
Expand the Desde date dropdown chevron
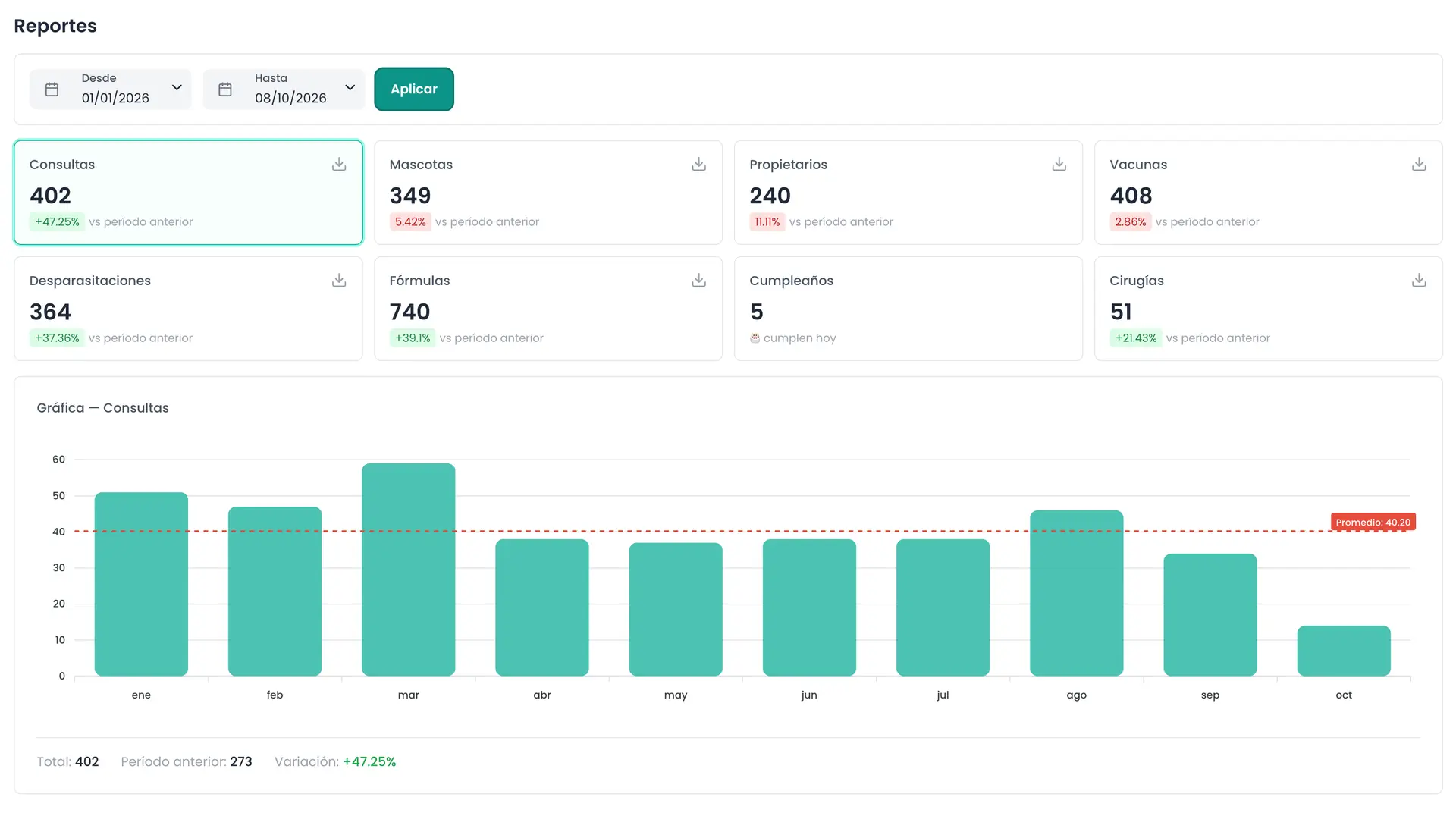pos(177,88)
